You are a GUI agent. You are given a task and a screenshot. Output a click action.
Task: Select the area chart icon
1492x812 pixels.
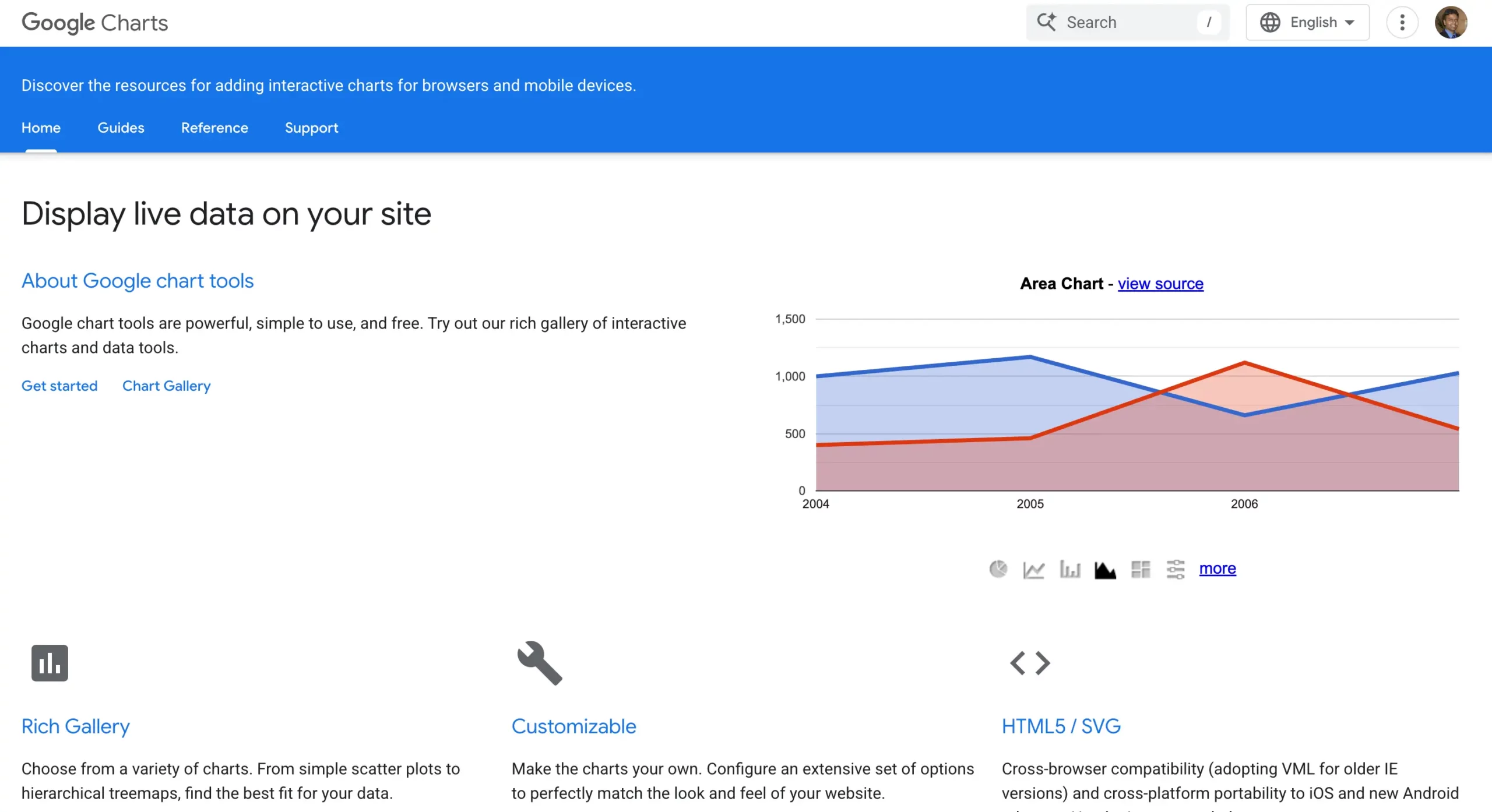pyautogui.click(x=1105, y=570)
